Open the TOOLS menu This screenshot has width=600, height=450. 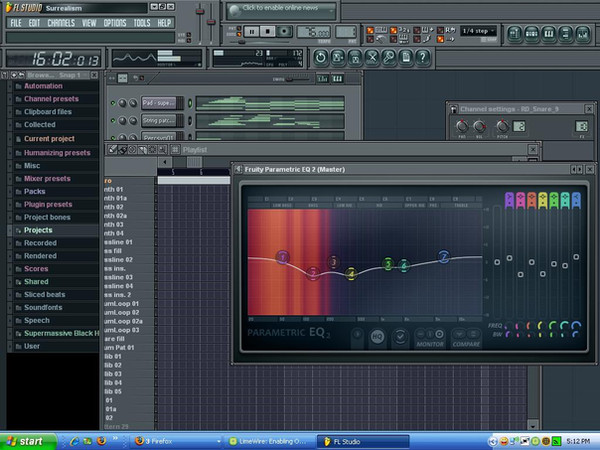click(142, 23)
